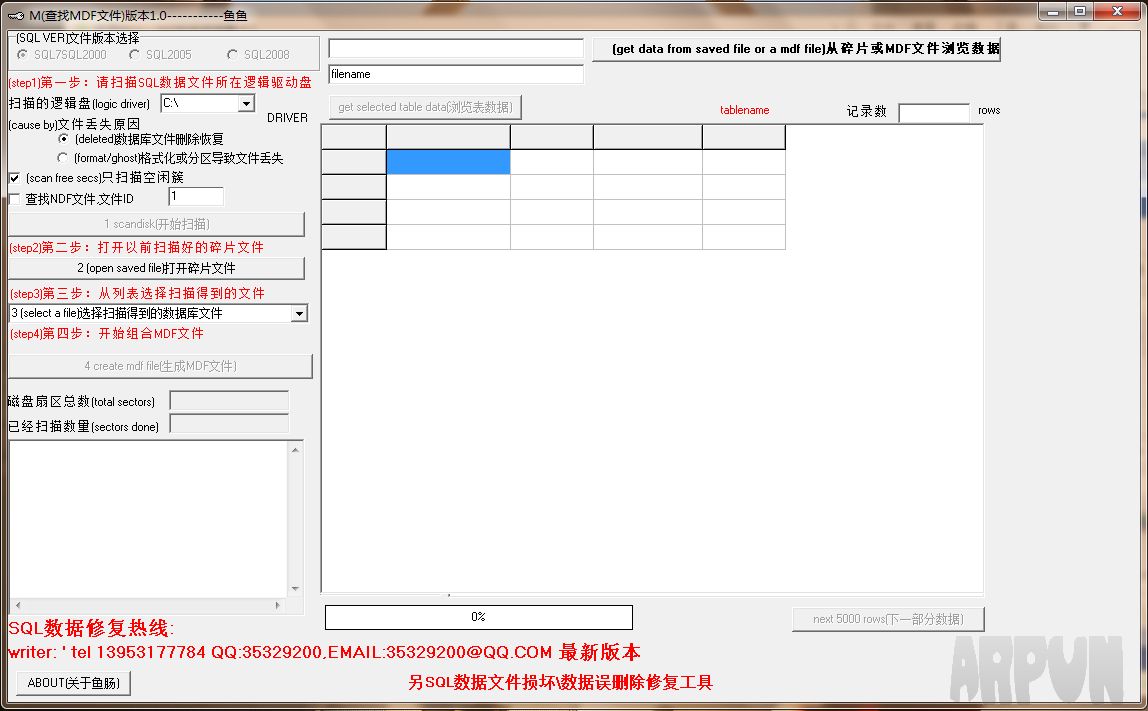
Task: Enable the 查找NDF文件 checkbox
Action: click(x=13, y=197)
